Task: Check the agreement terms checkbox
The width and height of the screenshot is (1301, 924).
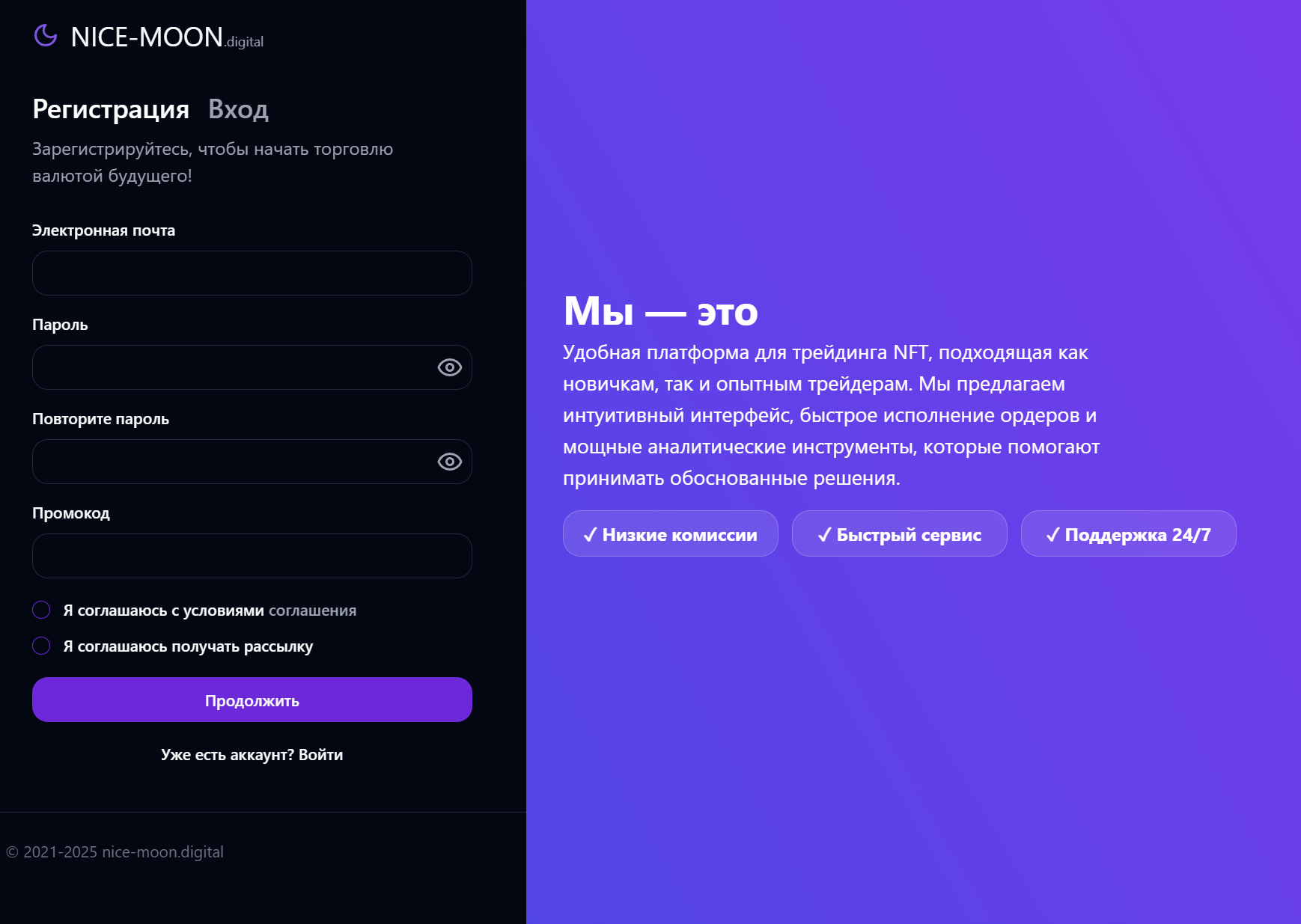Action: pos(42,610)
